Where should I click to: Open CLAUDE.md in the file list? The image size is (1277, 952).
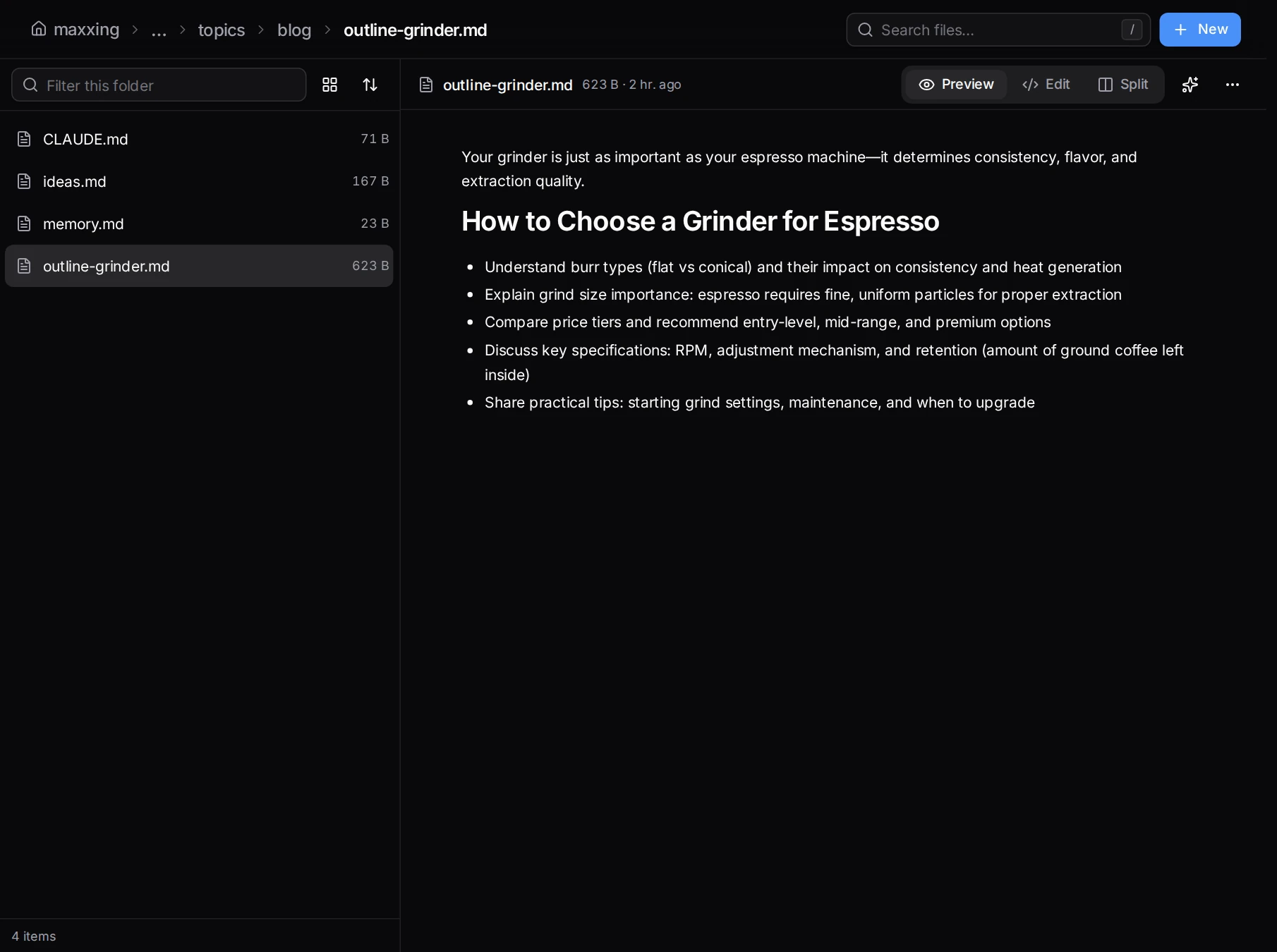(199, 139)
